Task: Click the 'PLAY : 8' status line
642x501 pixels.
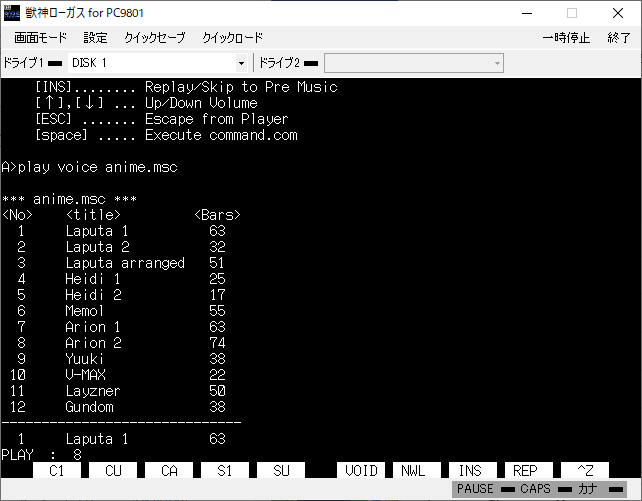Action: point(41,454)
